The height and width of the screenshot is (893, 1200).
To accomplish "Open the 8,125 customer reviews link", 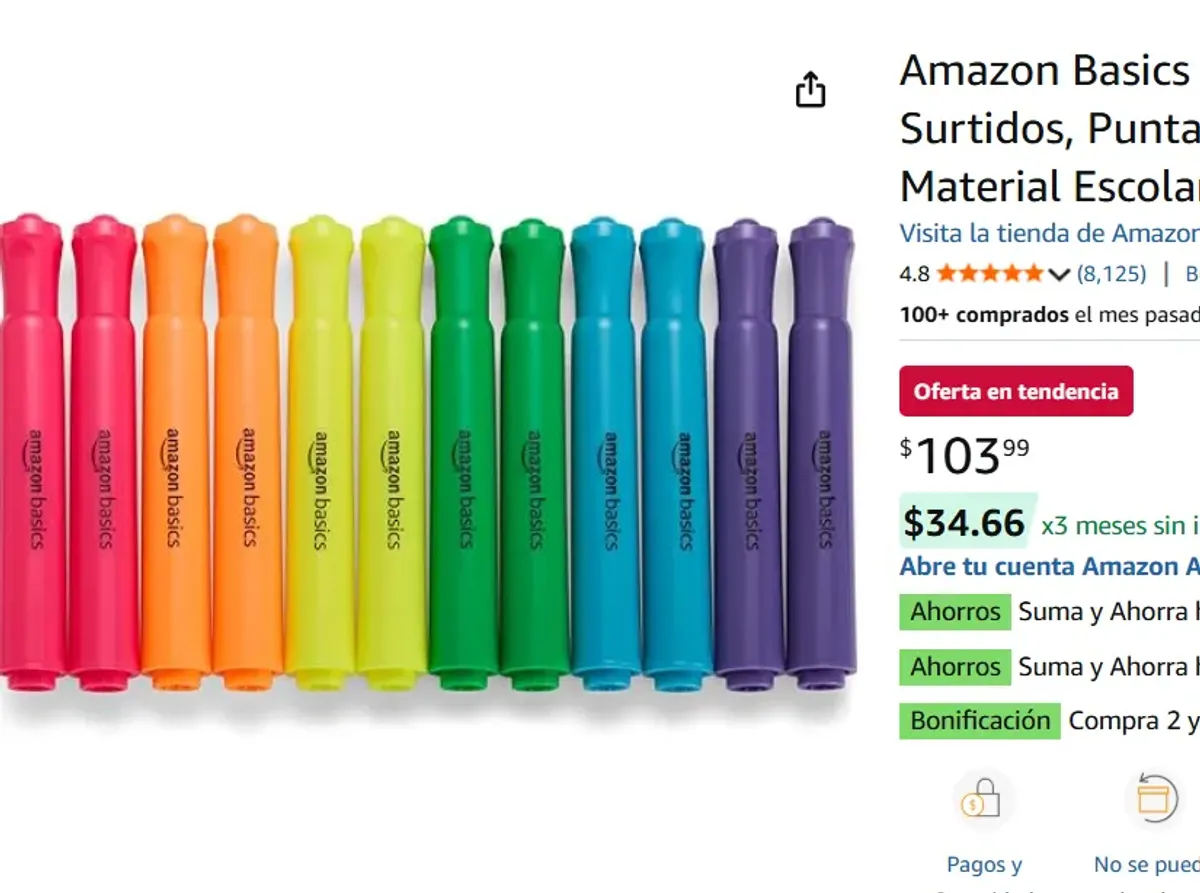I will coord(1111,273).
